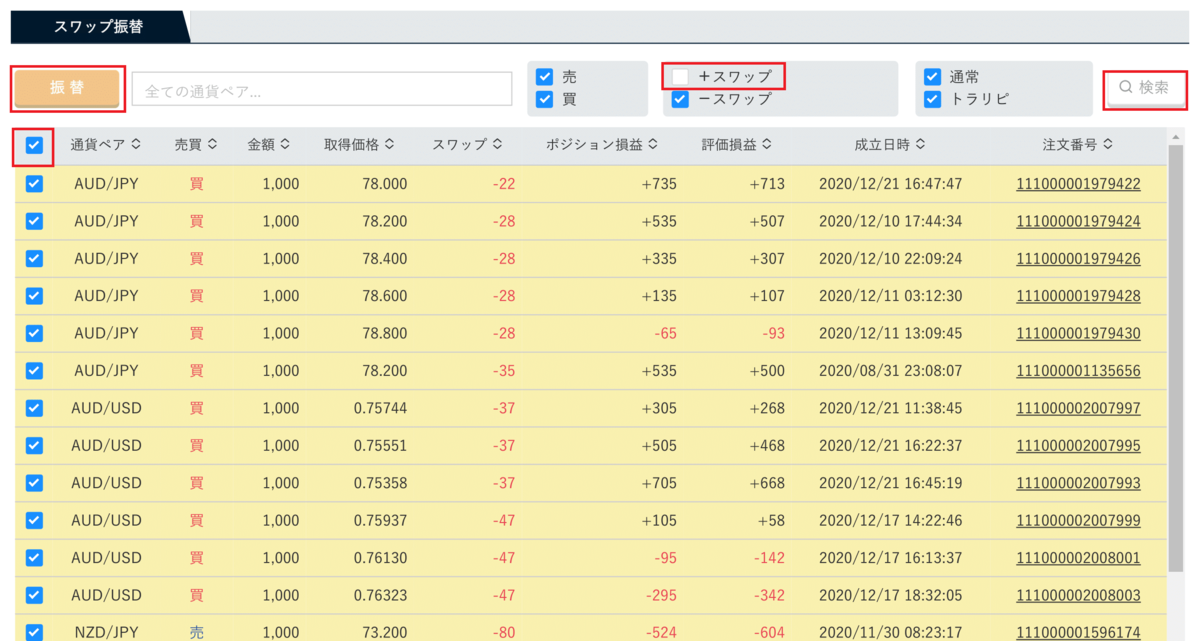Uncheck the row with order 111000002007997
1200x641 pixels.
coord(34,408)
